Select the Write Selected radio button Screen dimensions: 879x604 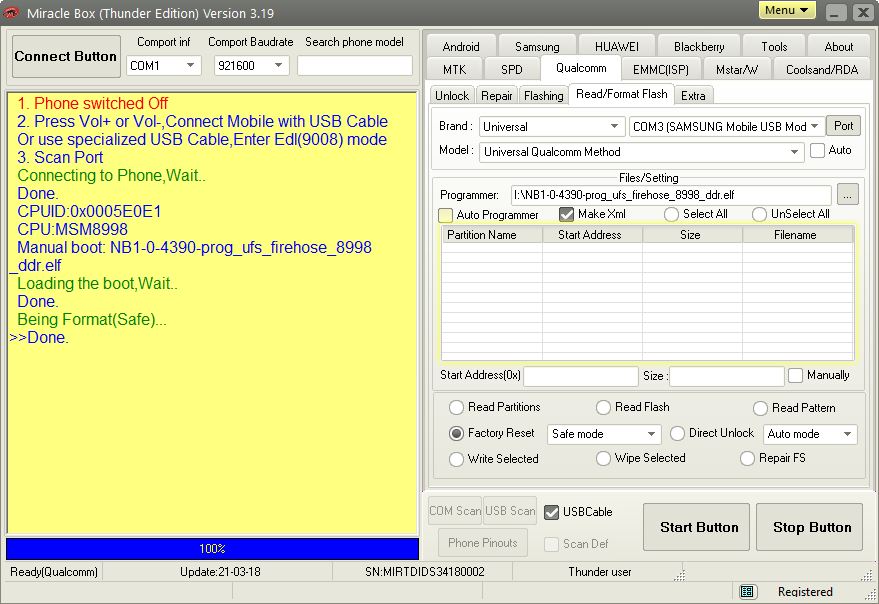pyautogui.click(x=456, y=459)
